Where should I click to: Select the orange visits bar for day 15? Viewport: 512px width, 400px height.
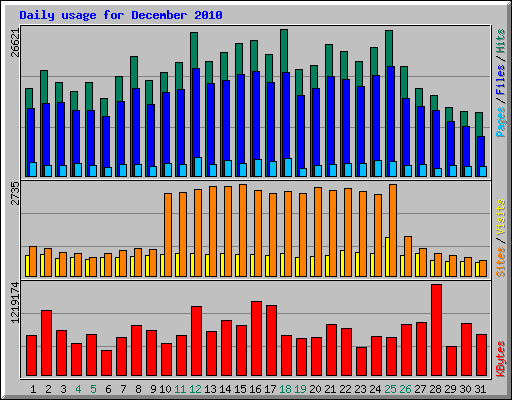[243, 230]
